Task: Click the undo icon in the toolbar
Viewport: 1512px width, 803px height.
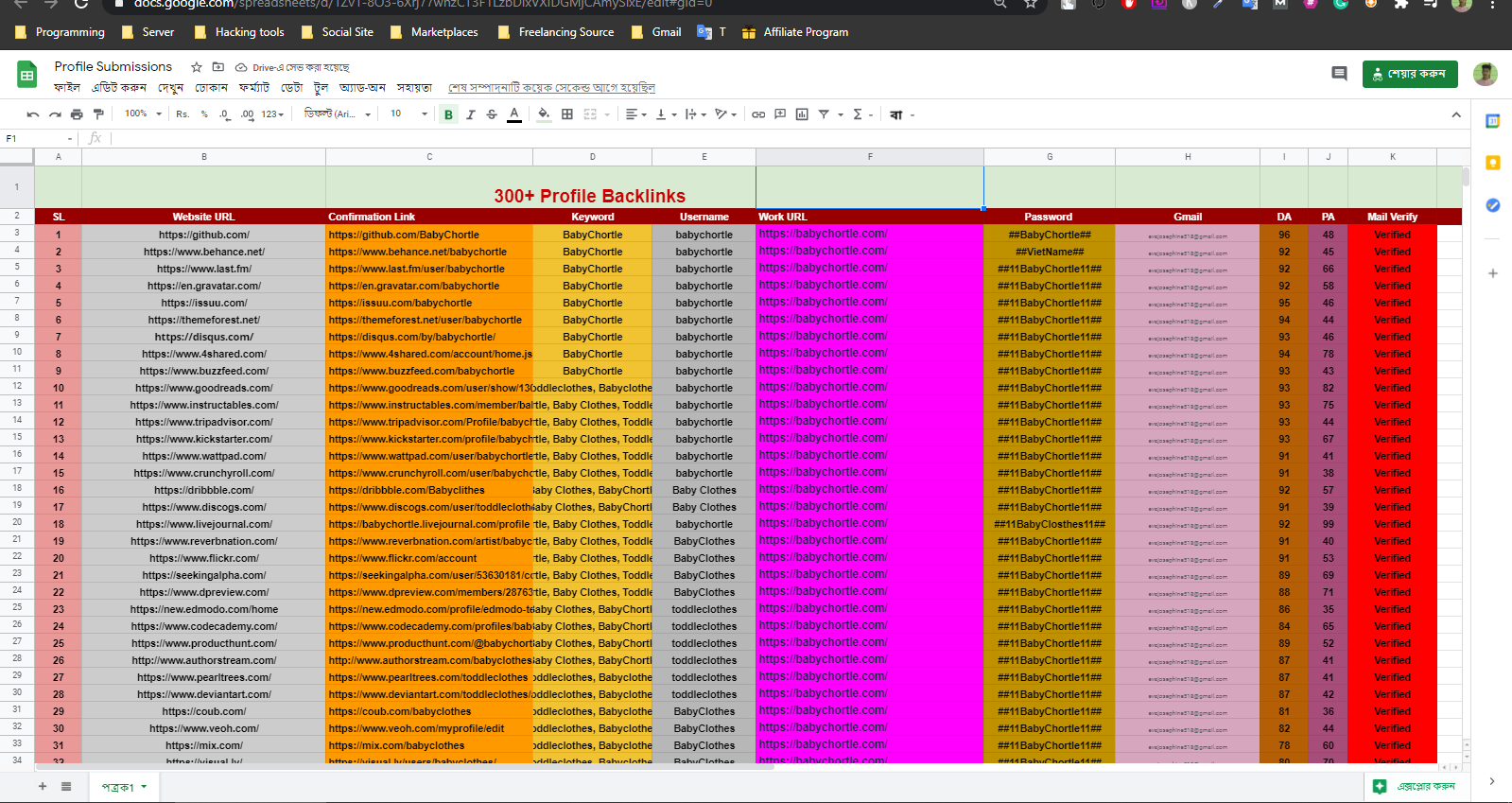Action: pos(33,114)
